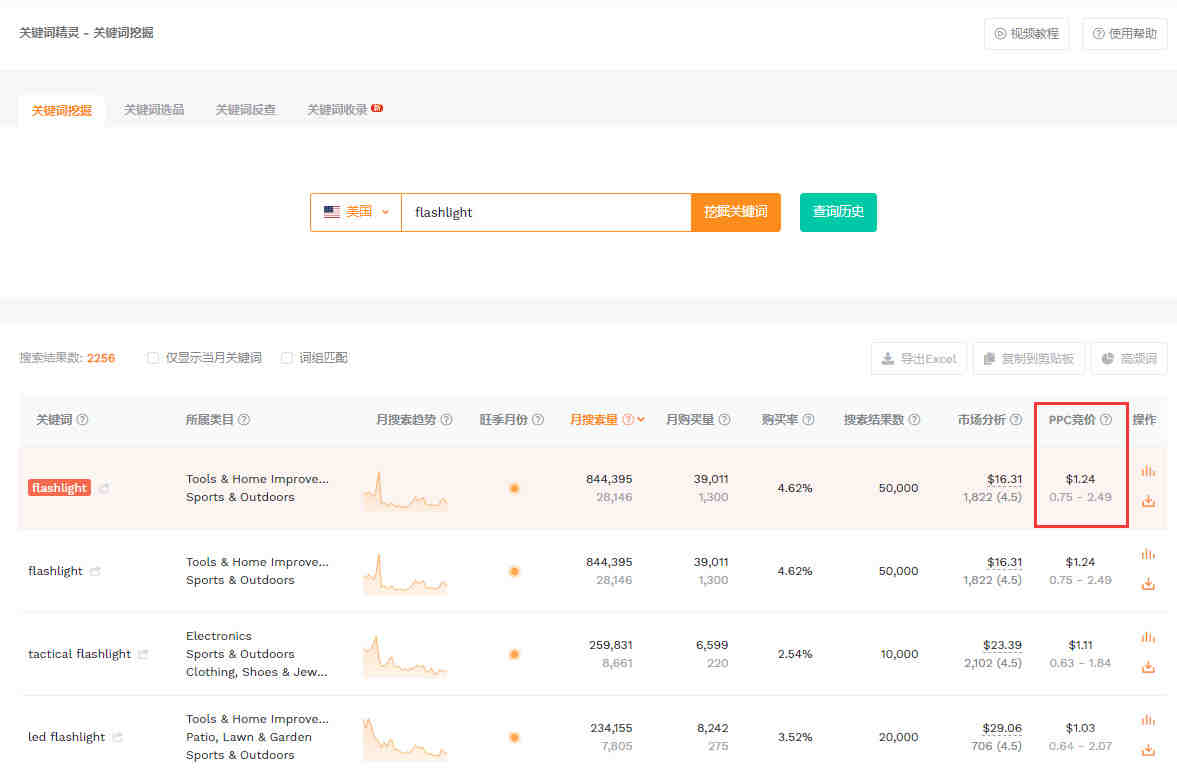Click bar chart icon in second flashlight row
Screen dimensions: 1177x777
pos(1148,554)
